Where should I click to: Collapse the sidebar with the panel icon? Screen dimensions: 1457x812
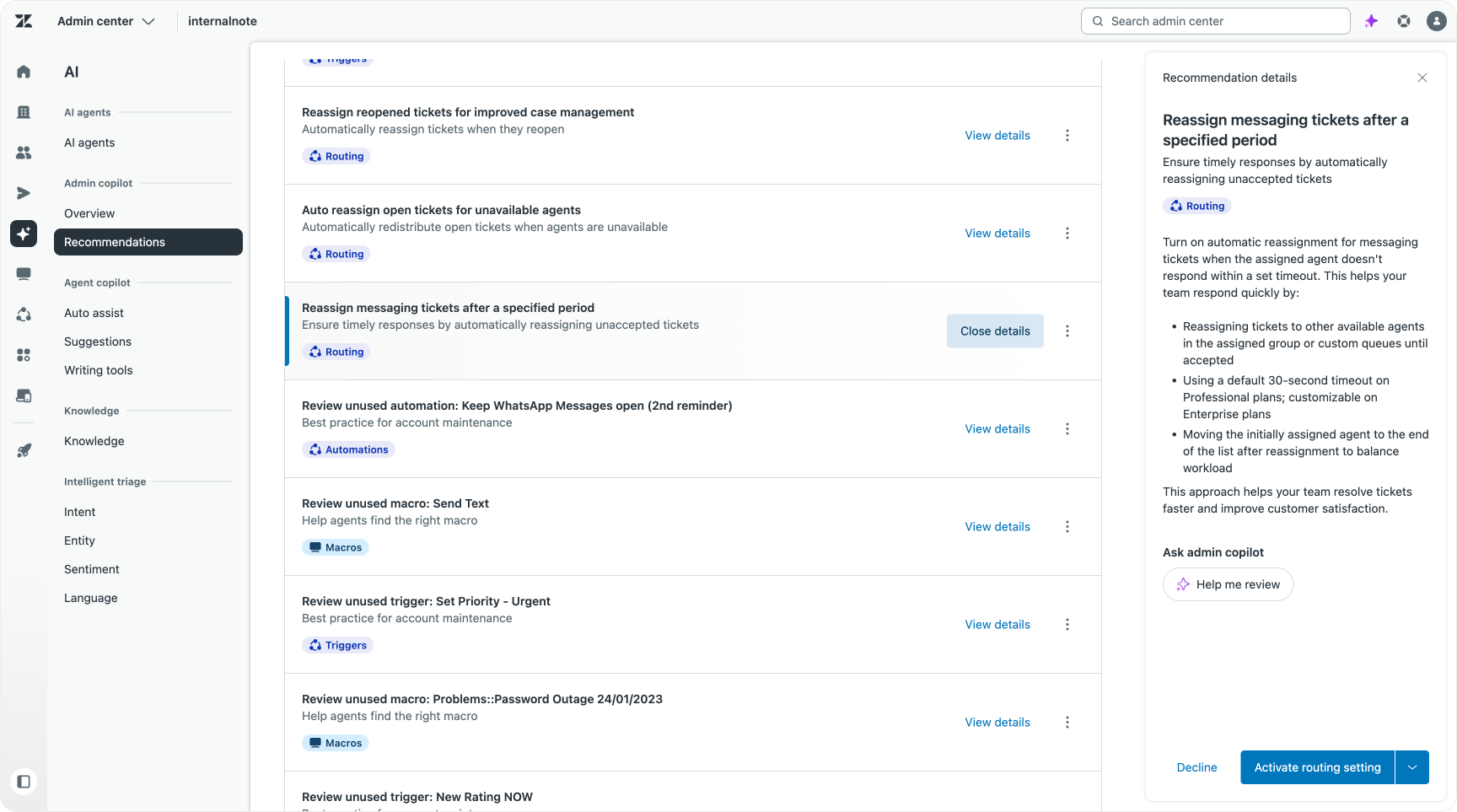(x=24, y=782)
